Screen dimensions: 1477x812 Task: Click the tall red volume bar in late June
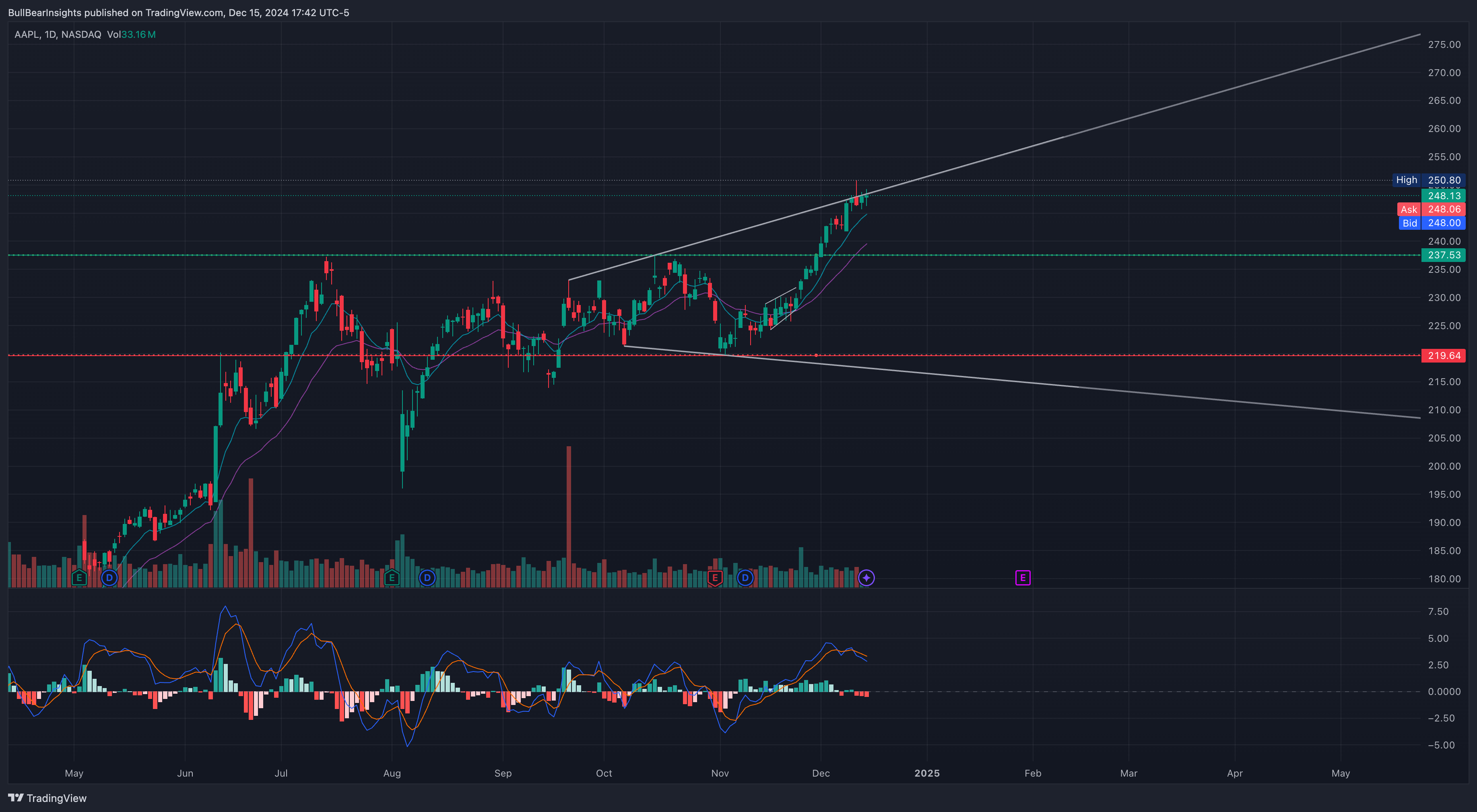click(x=251, y=532)
